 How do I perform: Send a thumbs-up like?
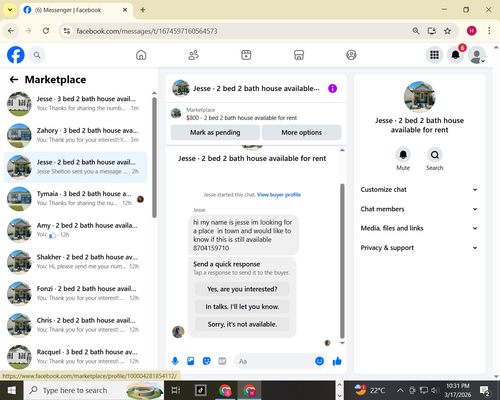(x=337, y=361)
